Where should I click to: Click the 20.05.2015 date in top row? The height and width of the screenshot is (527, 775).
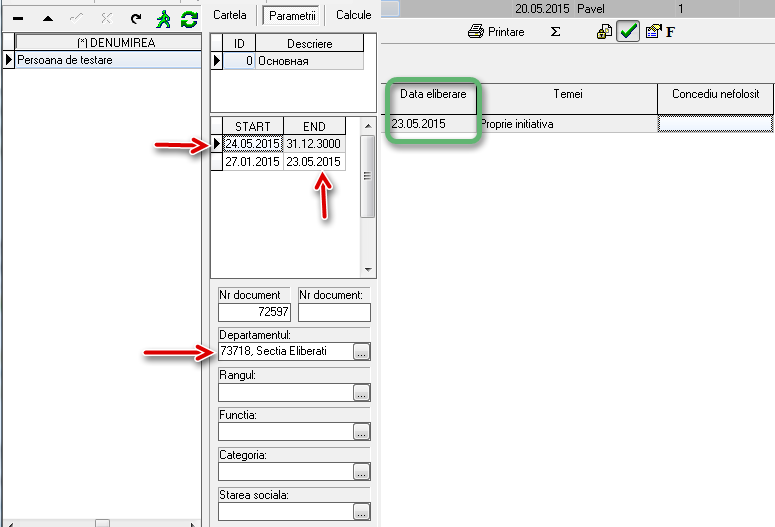[542, 8]
